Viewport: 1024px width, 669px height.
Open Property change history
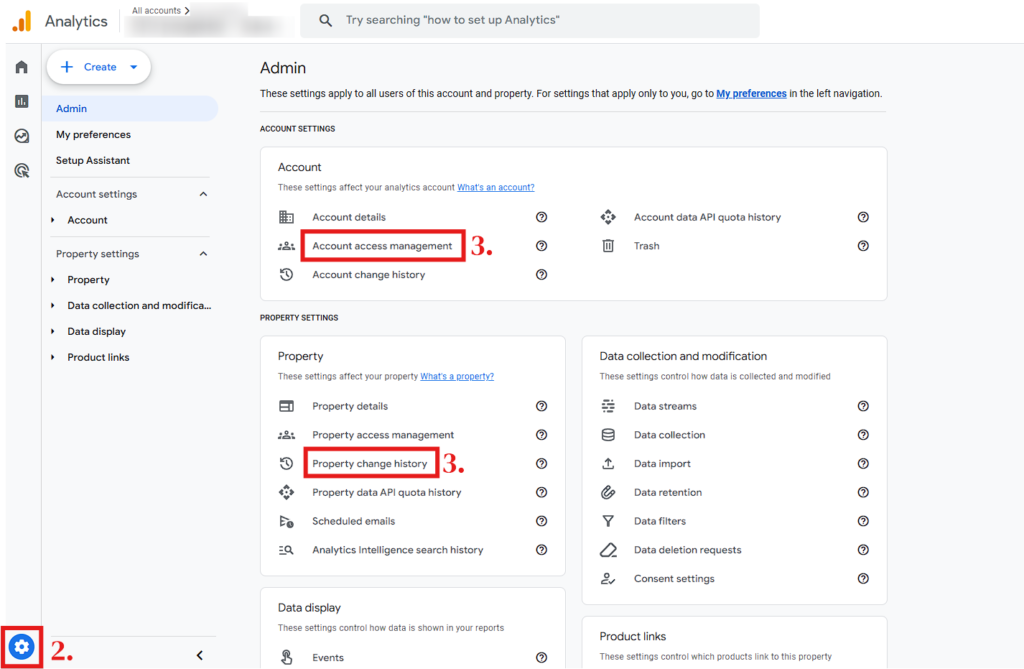(370, 463)
